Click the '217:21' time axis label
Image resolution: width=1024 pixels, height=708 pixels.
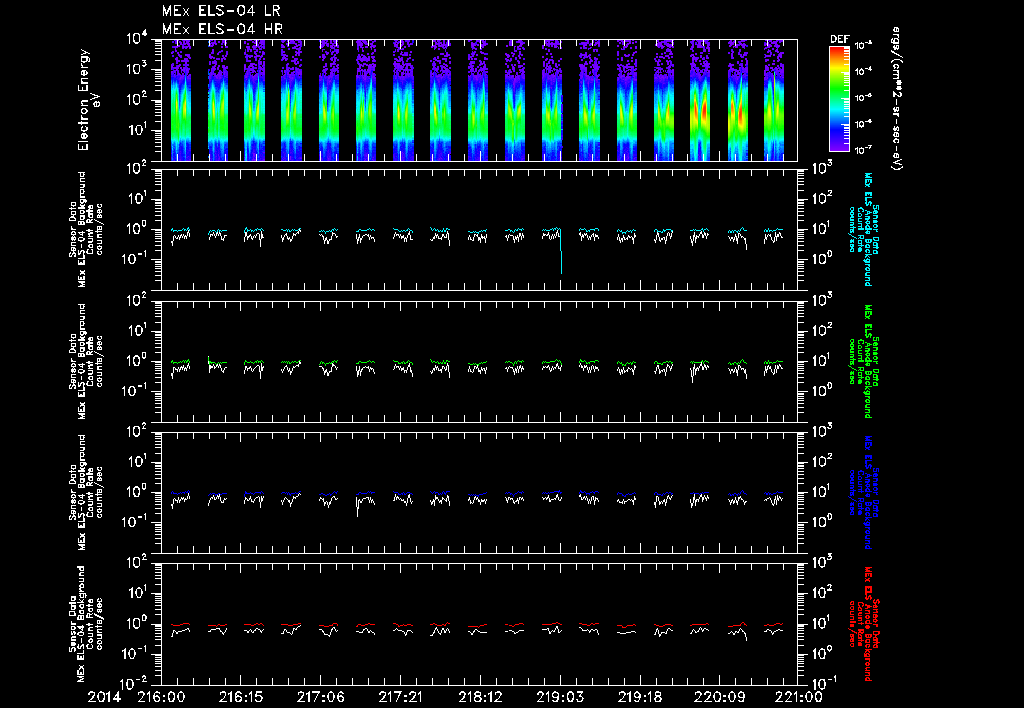[400, 698]
